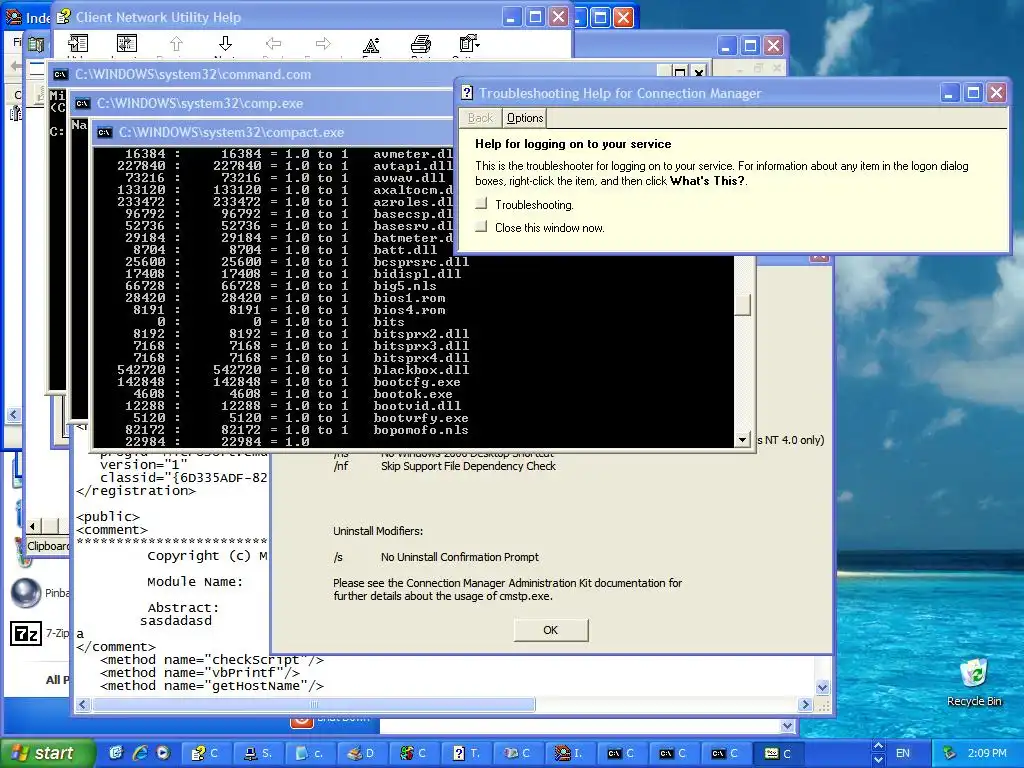This screenshot has width=1024, height=768.
Task: Click the system clock showing 2:09 PM
Action: point(987,753)
